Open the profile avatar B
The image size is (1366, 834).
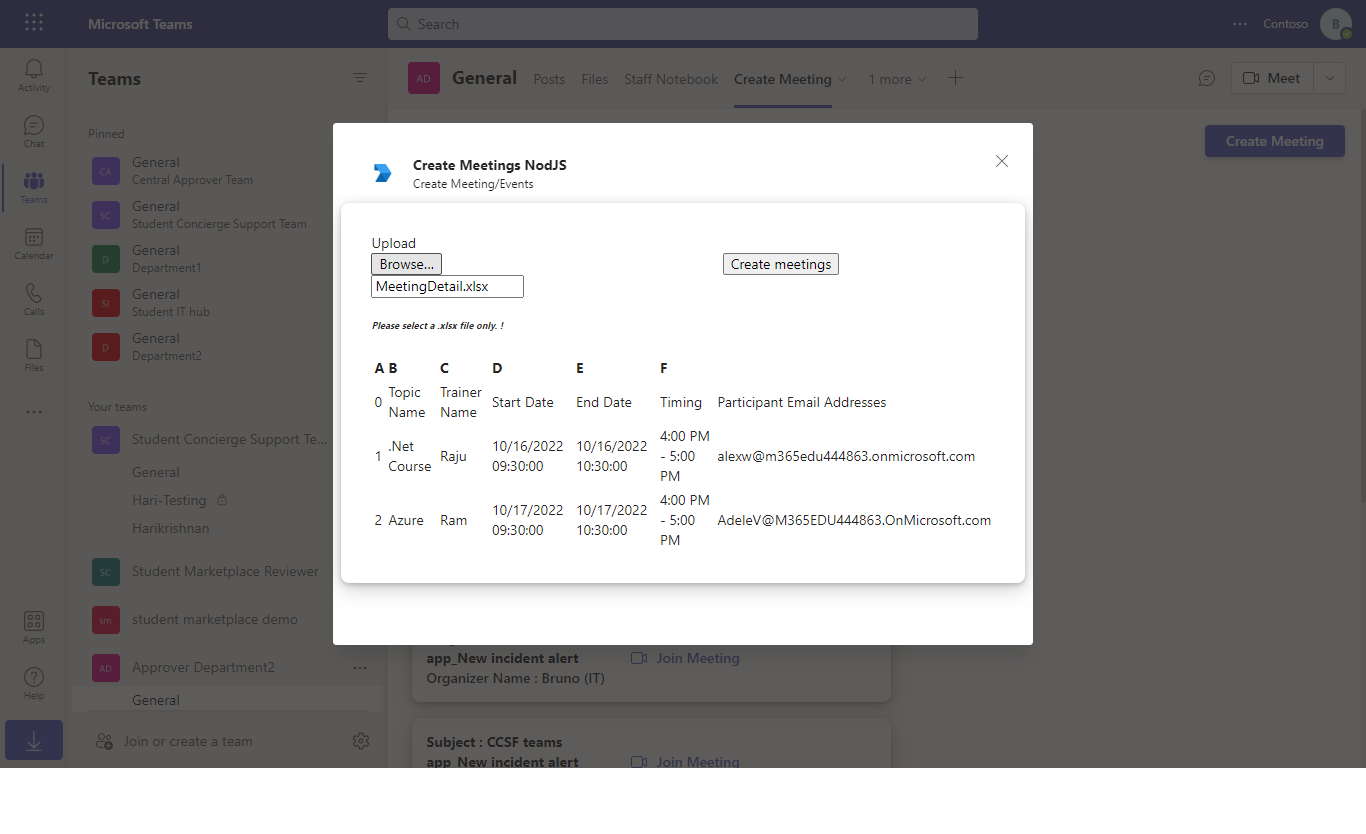pos(1336,24)
